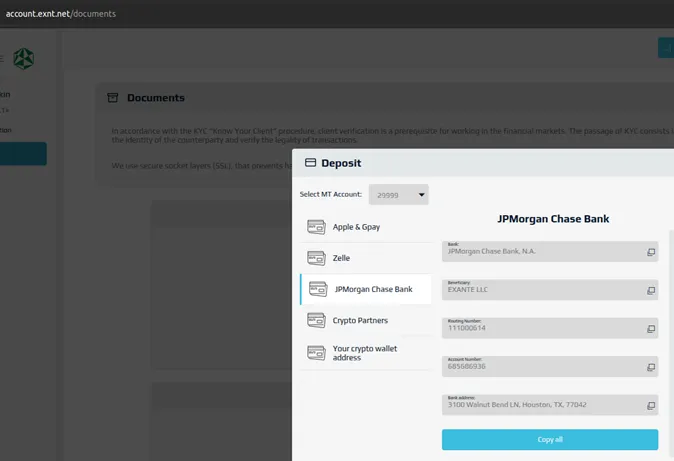Click the browser address bar URL
Image resolution: width=674 pixels, height=461 pixels.
(61, 14)
